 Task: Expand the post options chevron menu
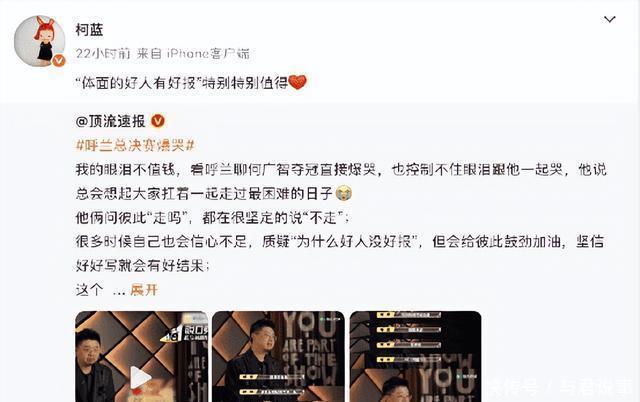pyautogui.click(x=609, y=19)
